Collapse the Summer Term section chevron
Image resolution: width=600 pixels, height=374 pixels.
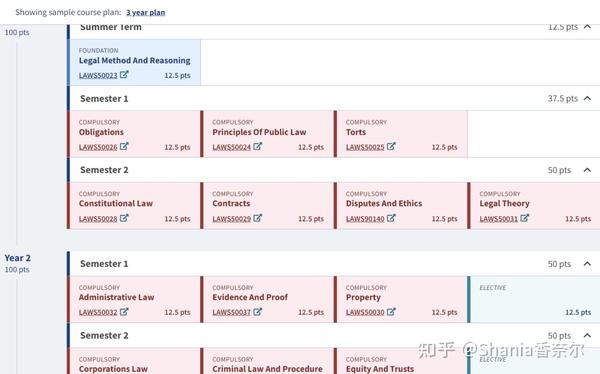tap(587, 27)
